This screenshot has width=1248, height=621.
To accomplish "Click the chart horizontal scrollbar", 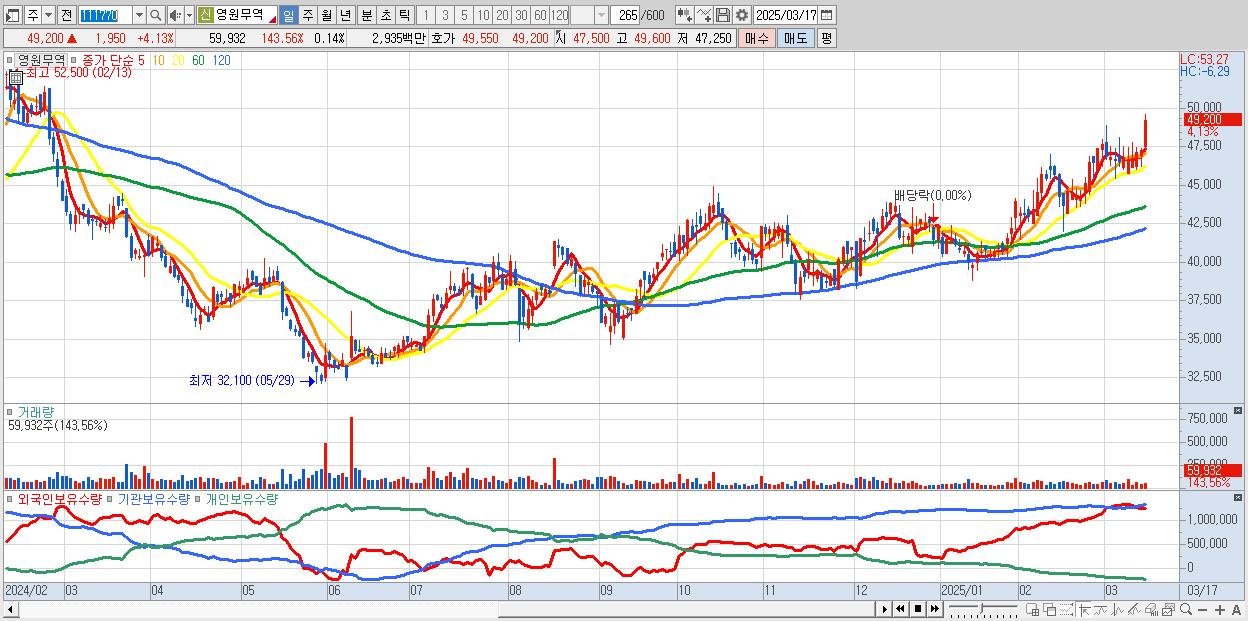I will (440, 609).
